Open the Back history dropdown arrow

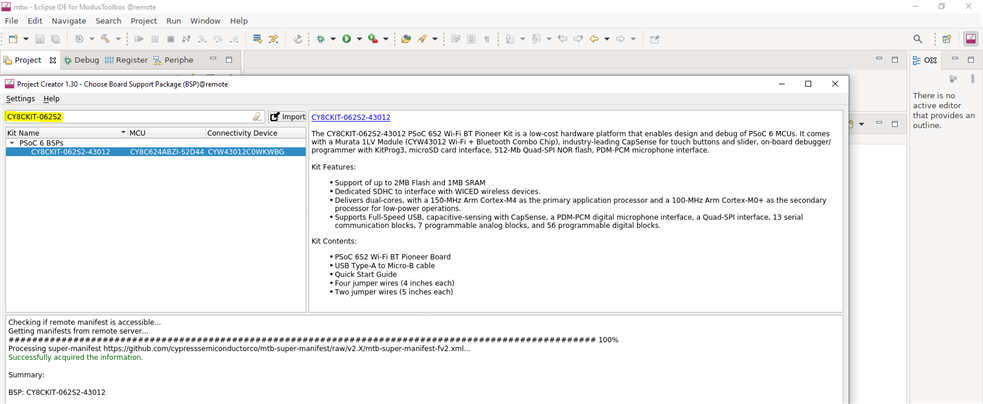click(607, 39)
